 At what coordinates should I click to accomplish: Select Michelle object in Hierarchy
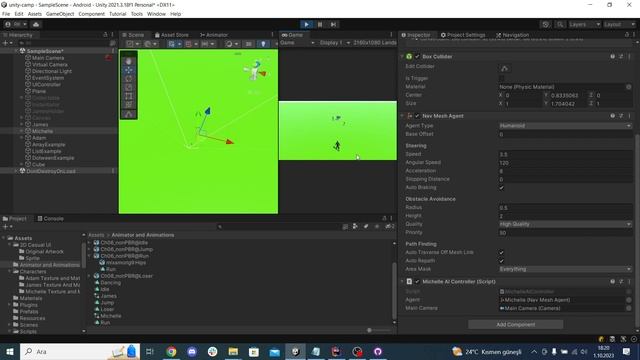coord(42,131)
